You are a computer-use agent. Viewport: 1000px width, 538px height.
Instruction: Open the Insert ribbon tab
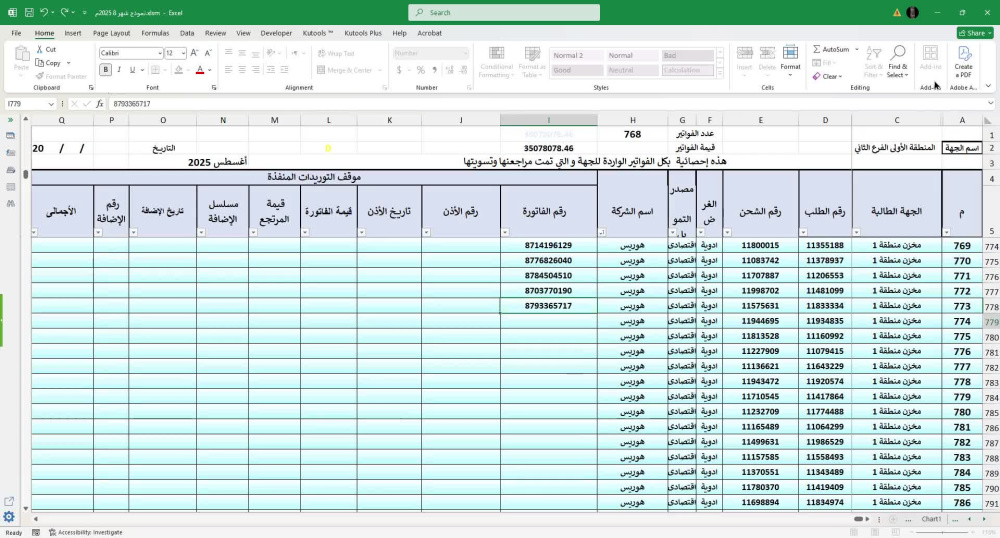(73, 33)
